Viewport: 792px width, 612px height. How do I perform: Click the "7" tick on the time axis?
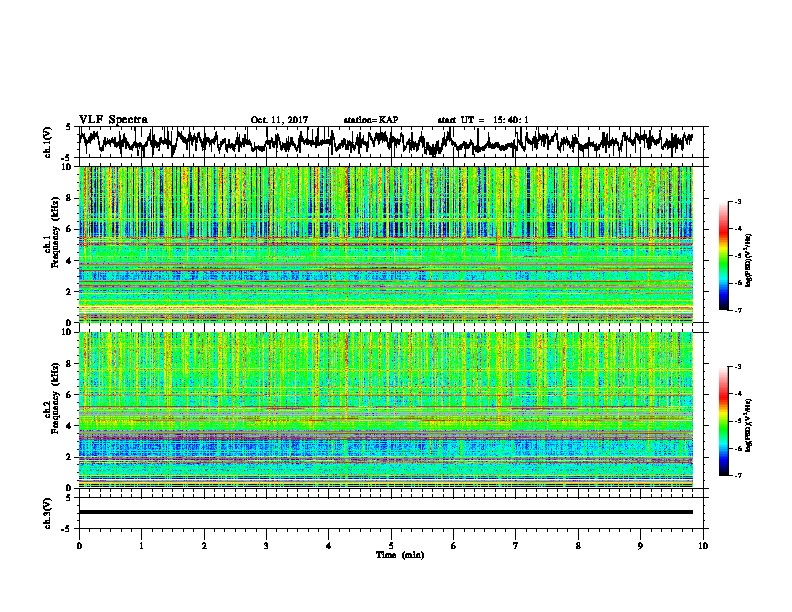(516, 546)
